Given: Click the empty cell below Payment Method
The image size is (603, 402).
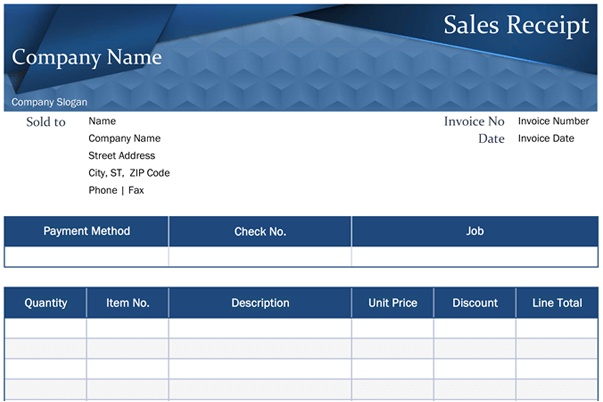Looking at the screenshot, I should point(87,257).
